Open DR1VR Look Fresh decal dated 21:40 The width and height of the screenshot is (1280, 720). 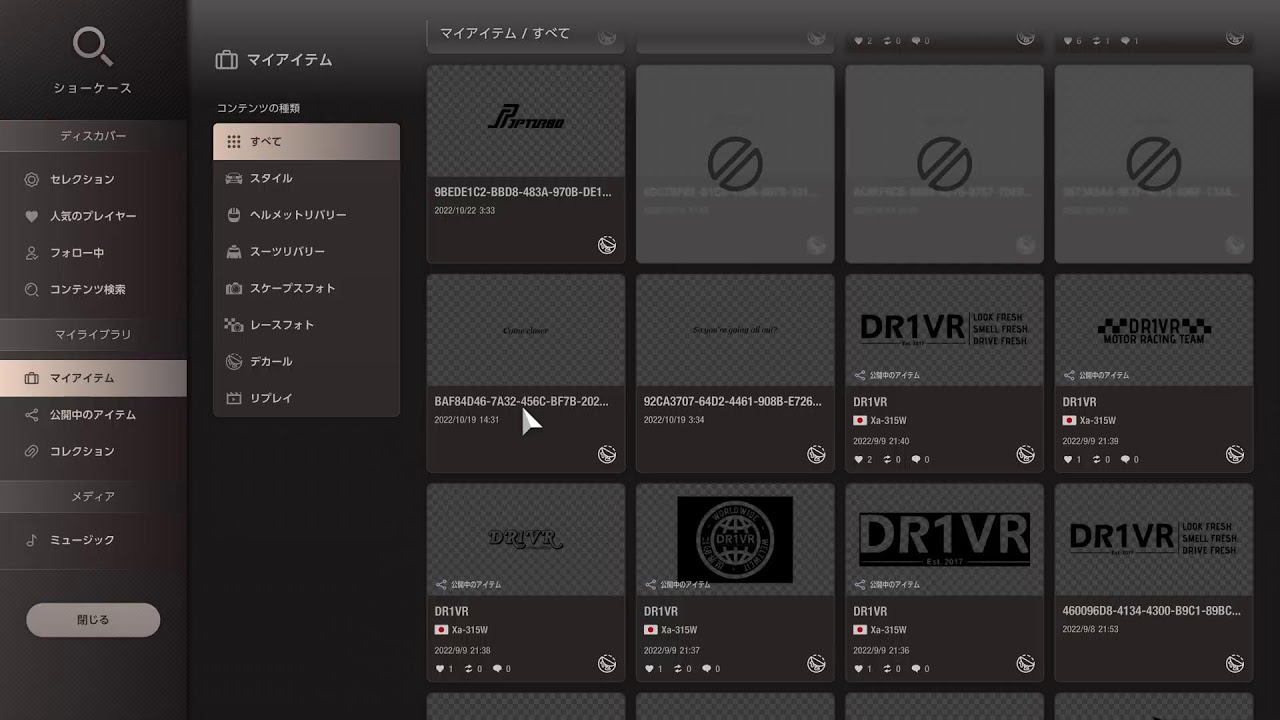tap(944, 330)
